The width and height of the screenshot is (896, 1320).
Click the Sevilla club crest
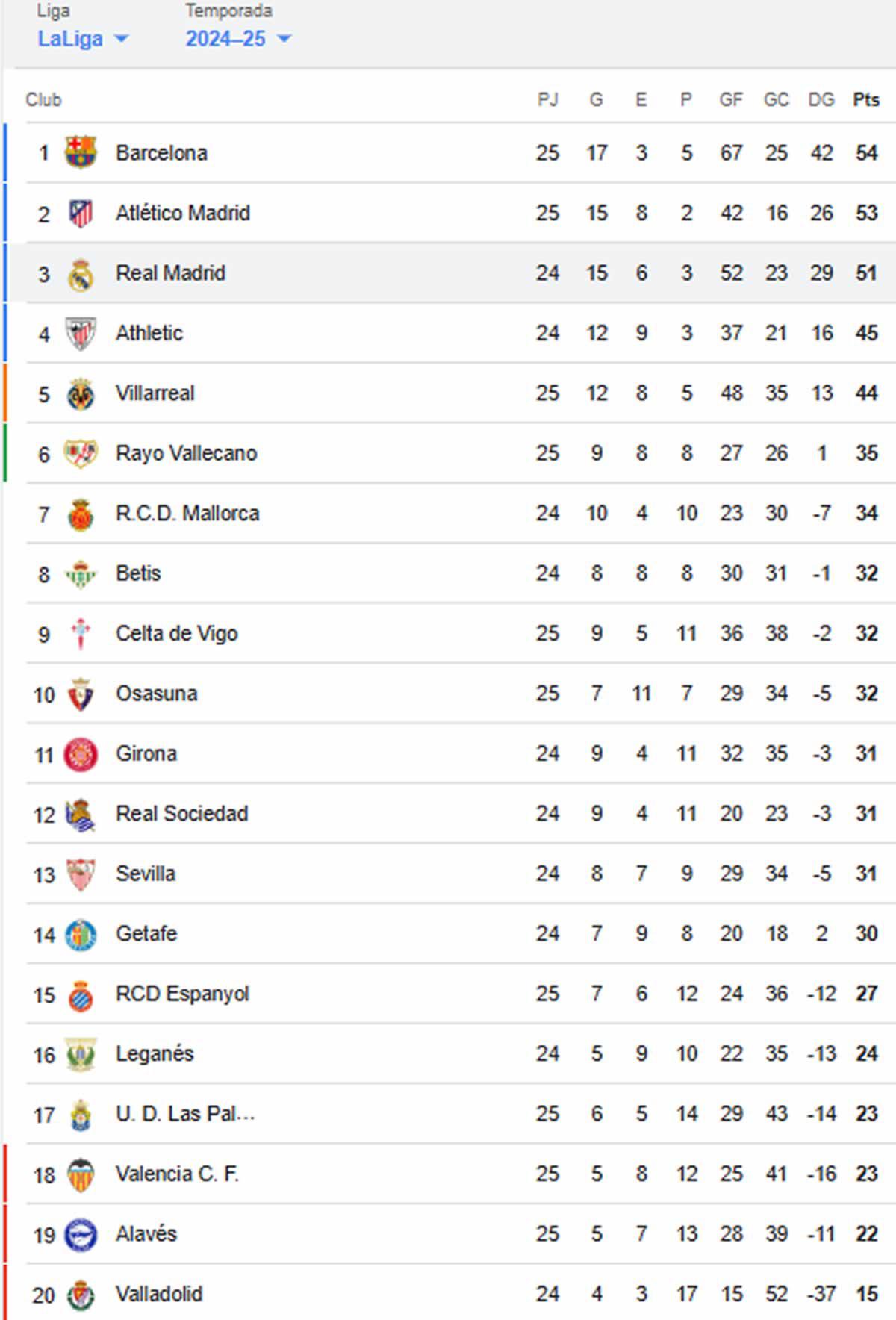point(82,874)
